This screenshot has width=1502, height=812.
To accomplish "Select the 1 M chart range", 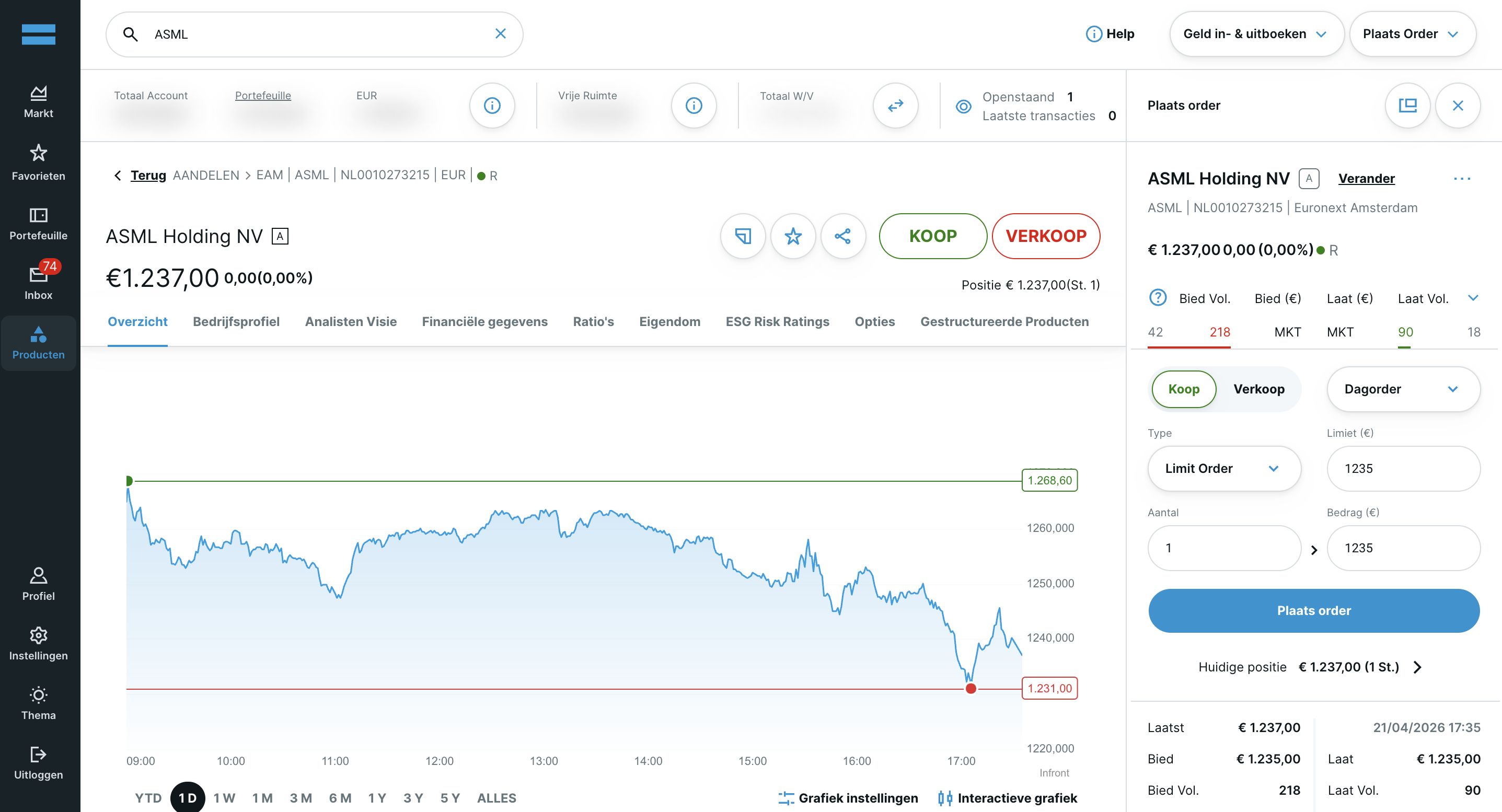I will point(262,798).
